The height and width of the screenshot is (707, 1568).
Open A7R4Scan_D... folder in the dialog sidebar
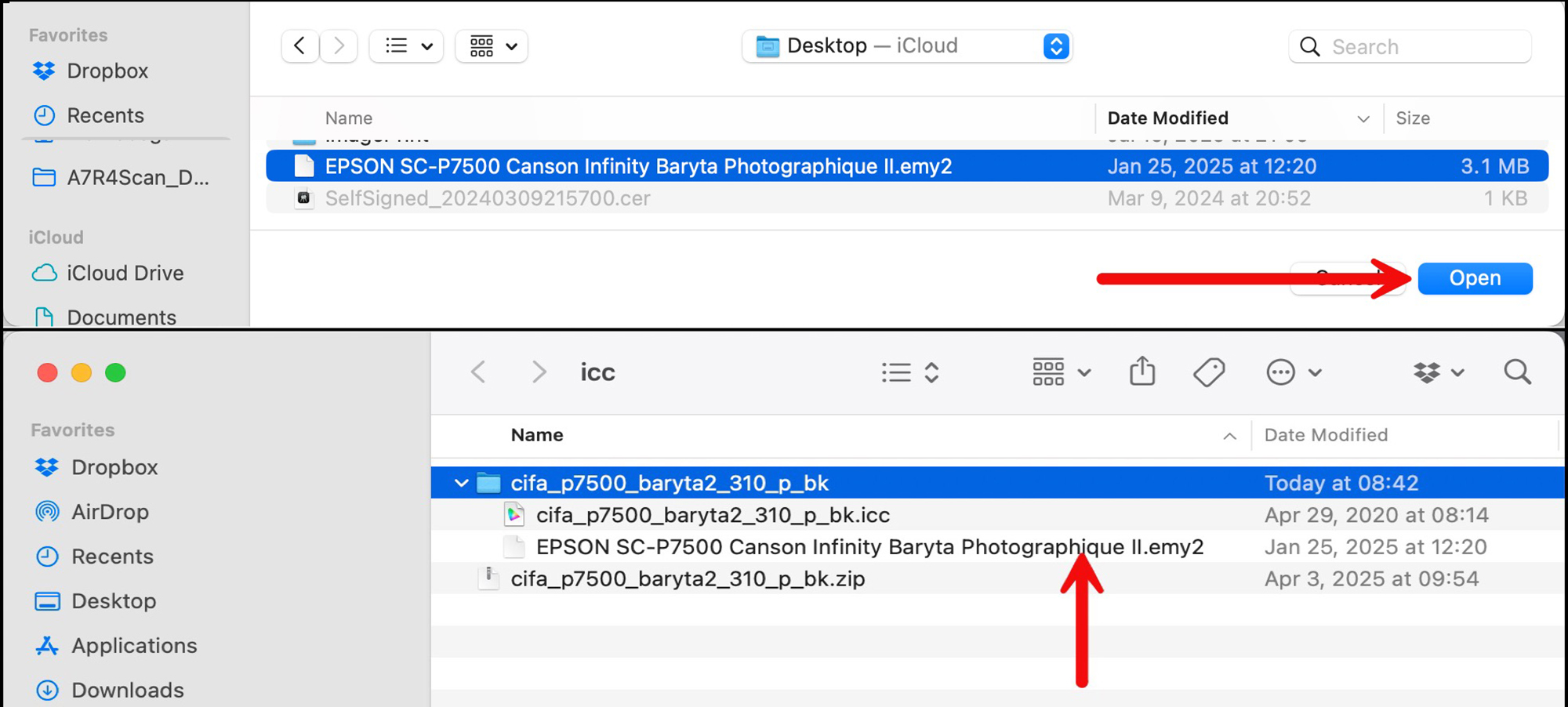click(122, 177)
